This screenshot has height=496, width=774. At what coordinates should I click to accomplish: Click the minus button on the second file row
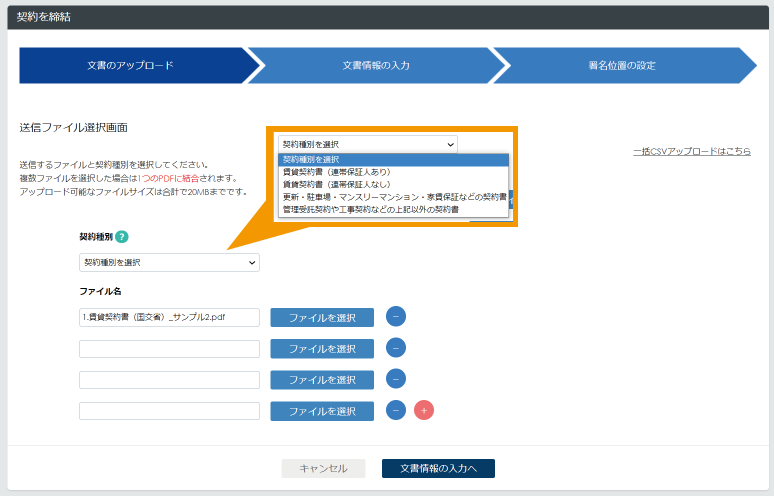coord(396,348)
